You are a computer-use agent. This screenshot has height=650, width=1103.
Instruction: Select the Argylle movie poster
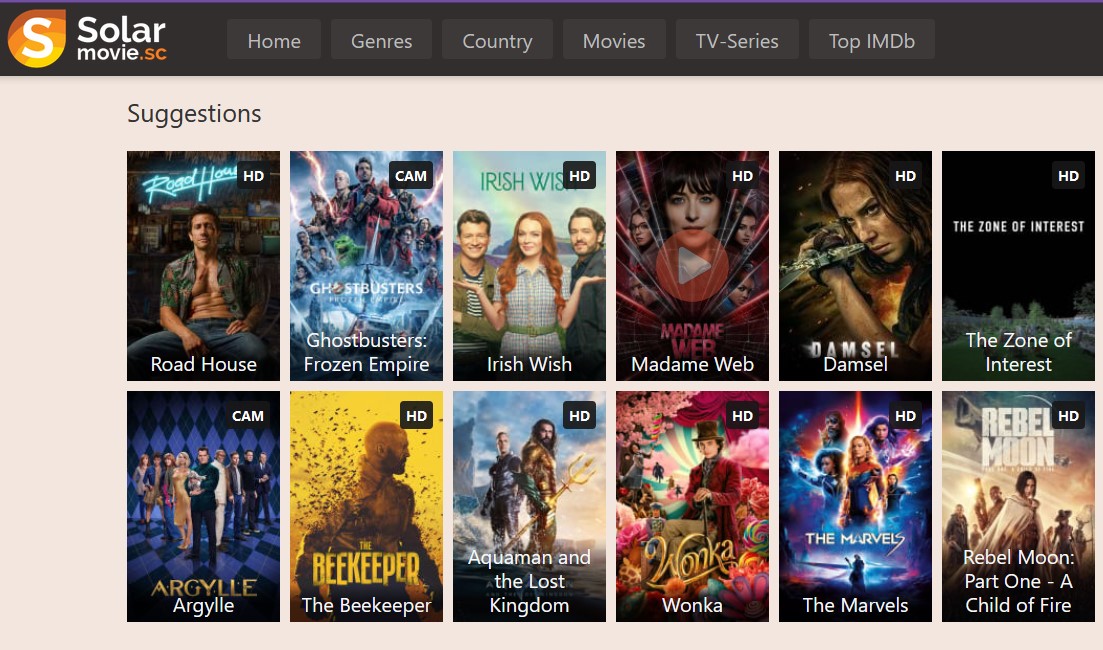click(203, 506)
